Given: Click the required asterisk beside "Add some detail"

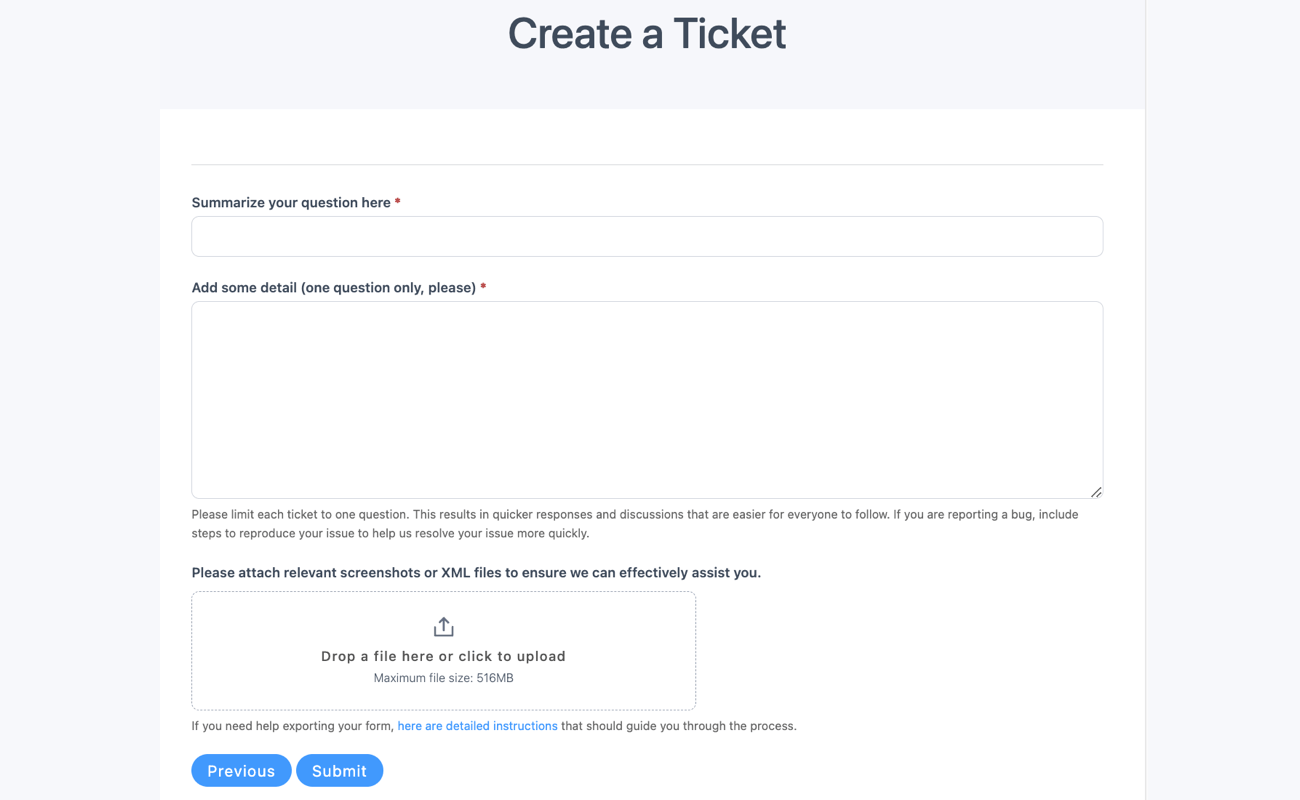Looking at the screenshot, I should 483,287.
